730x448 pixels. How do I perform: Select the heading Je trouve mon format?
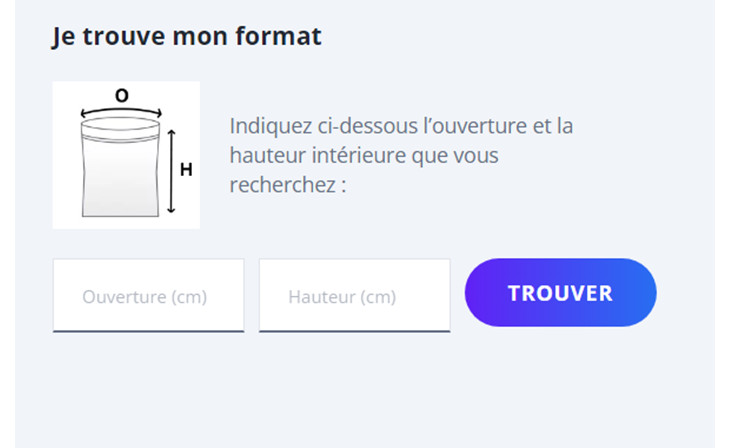click(187, 36)
